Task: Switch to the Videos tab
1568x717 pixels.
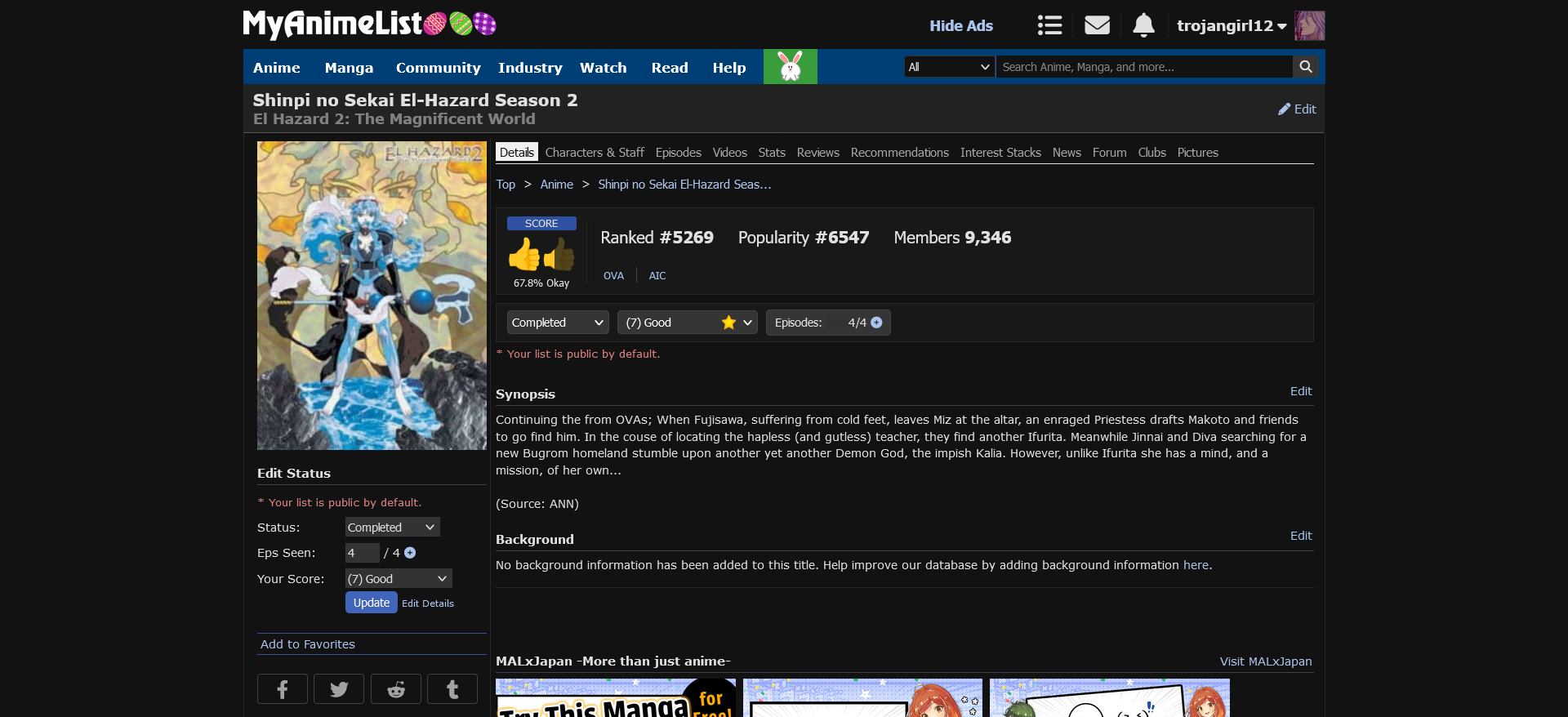Action: tap(730, 153)
